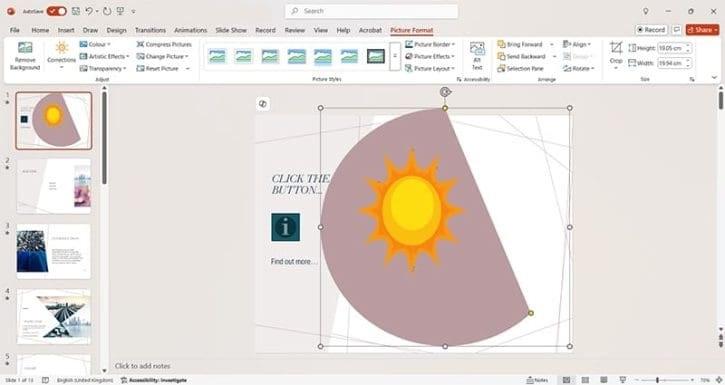This screenshot has width=725, height=385.
Task: Click the info button on the slide
Action: pyautogui.click(x=285, y=227)
